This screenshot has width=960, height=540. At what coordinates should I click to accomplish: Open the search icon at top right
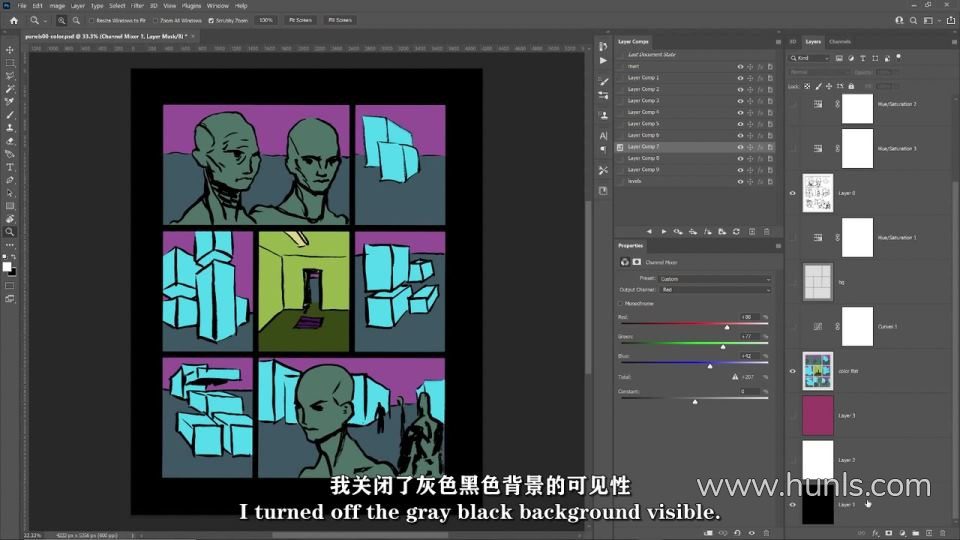913,20
